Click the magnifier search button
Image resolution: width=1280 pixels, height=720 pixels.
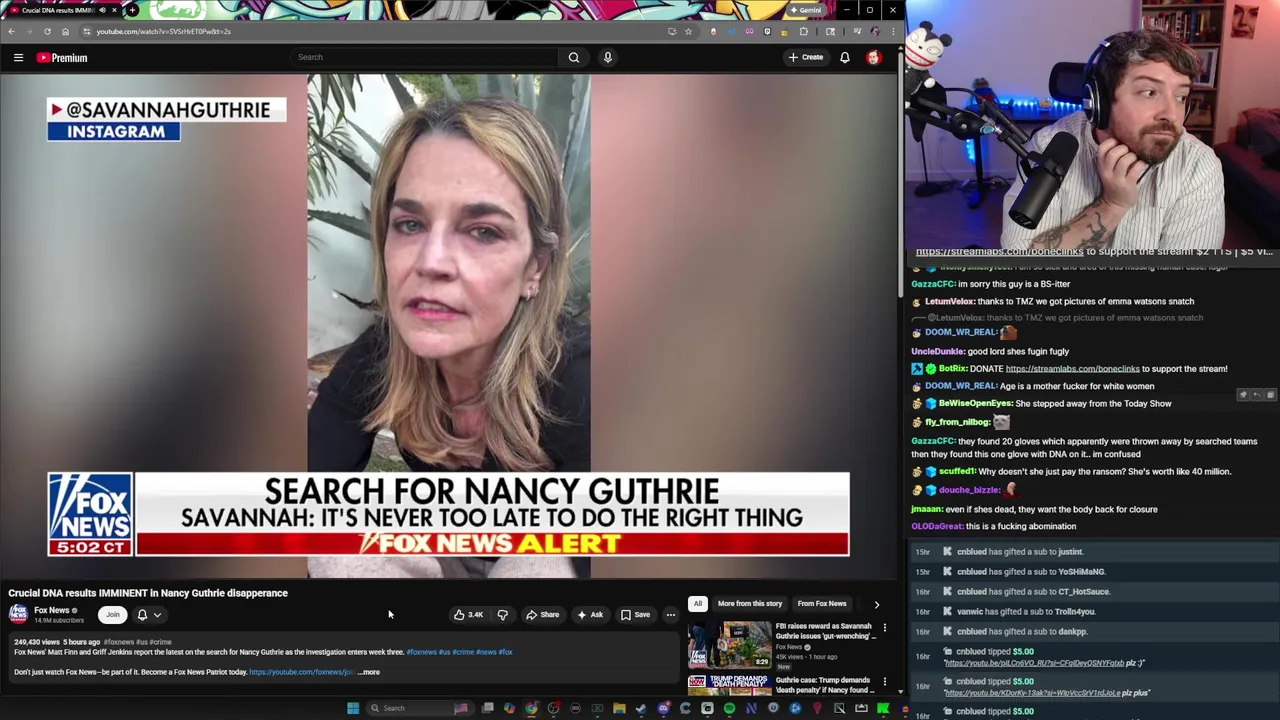[x=574, y=57]
